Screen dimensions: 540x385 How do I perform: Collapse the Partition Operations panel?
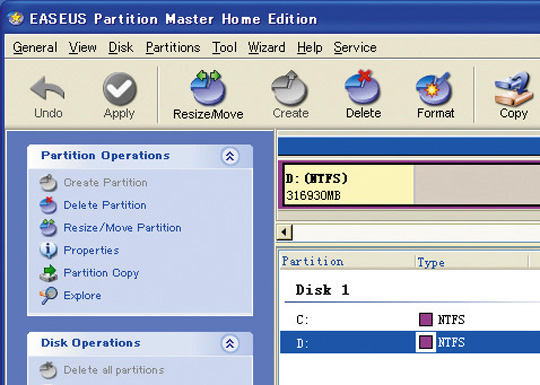click(230, 156)
